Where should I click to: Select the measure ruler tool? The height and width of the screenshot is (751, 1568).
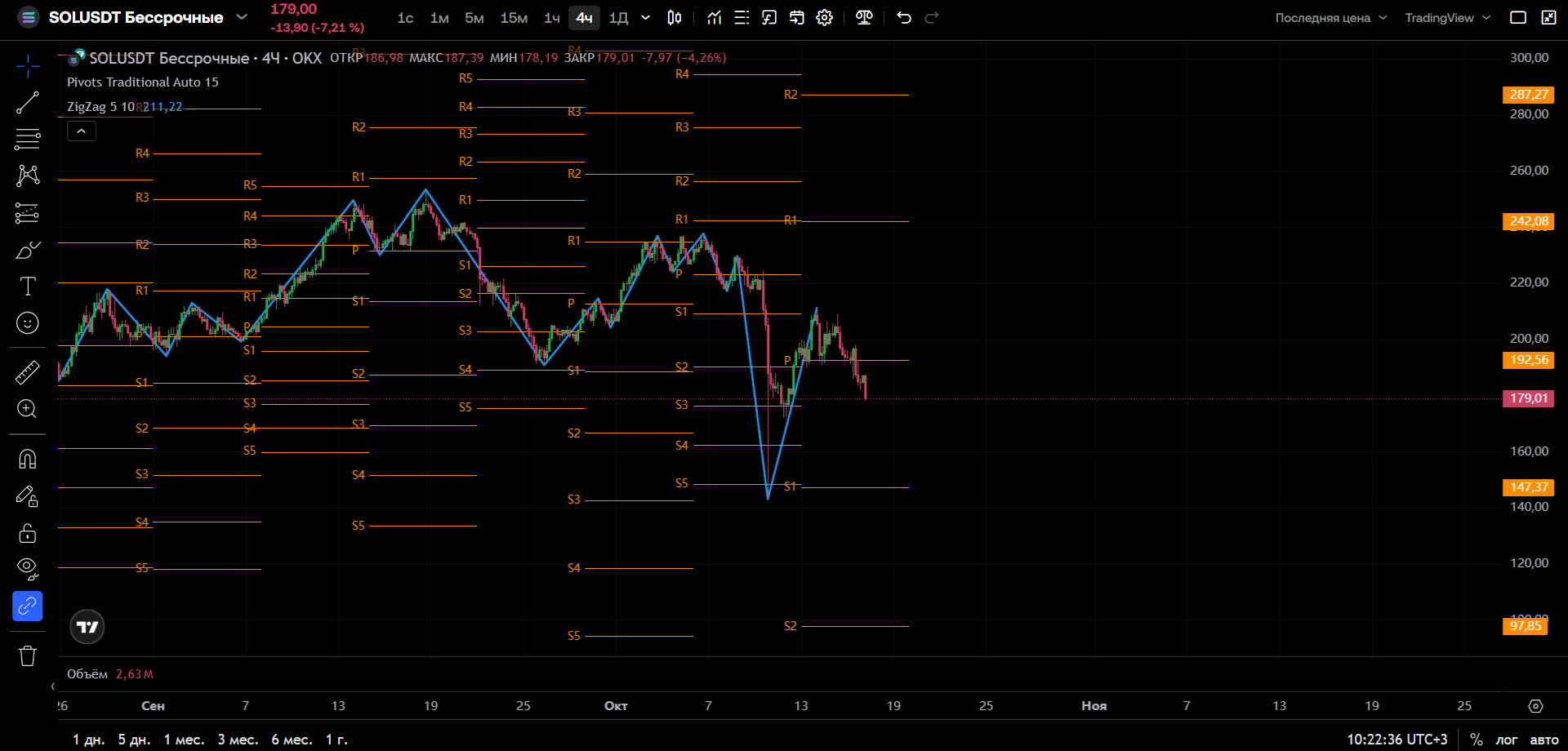pos(27,372)
